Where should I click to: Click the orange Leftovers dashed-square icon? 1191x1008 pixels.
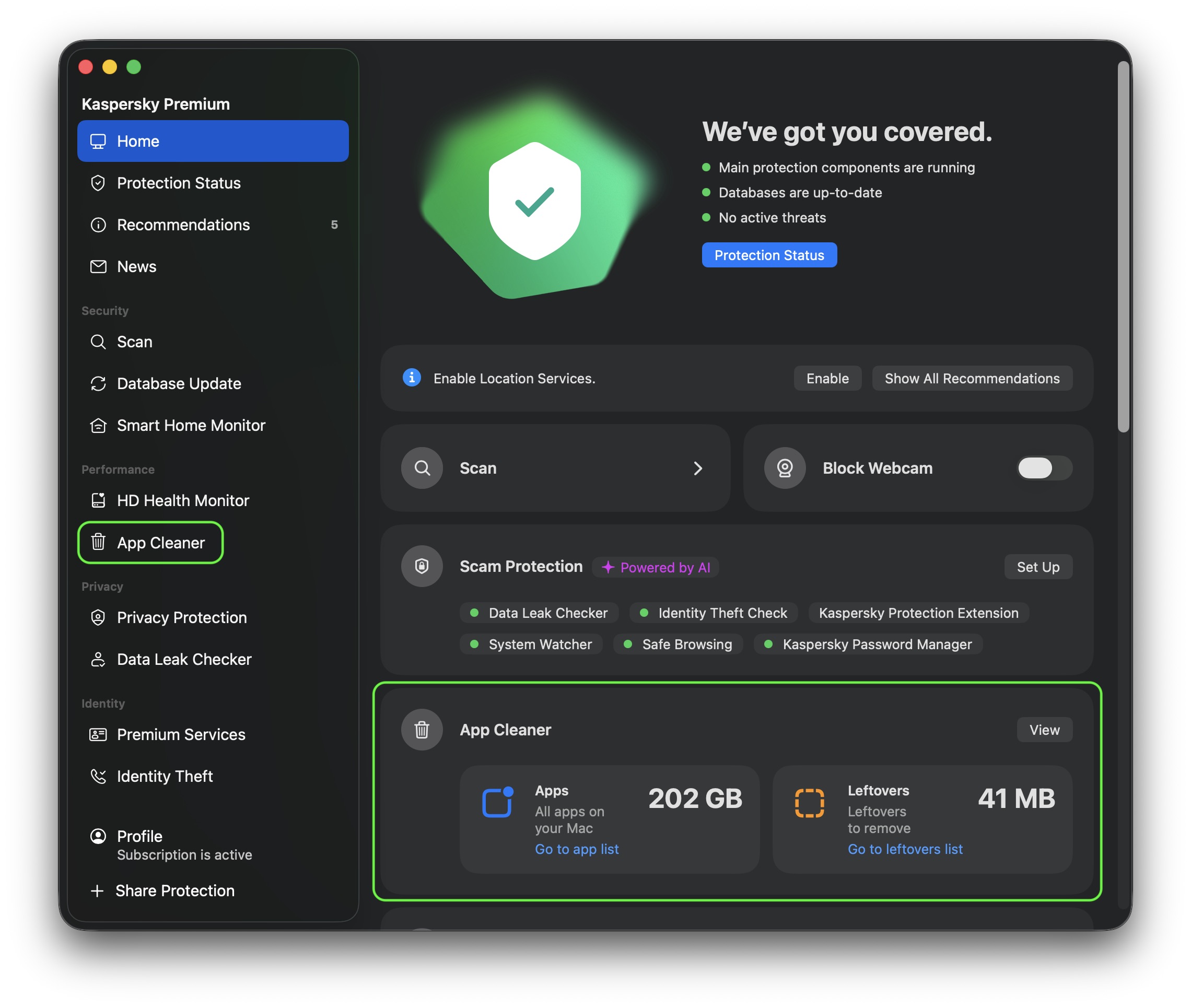click(x=809, y=803)
